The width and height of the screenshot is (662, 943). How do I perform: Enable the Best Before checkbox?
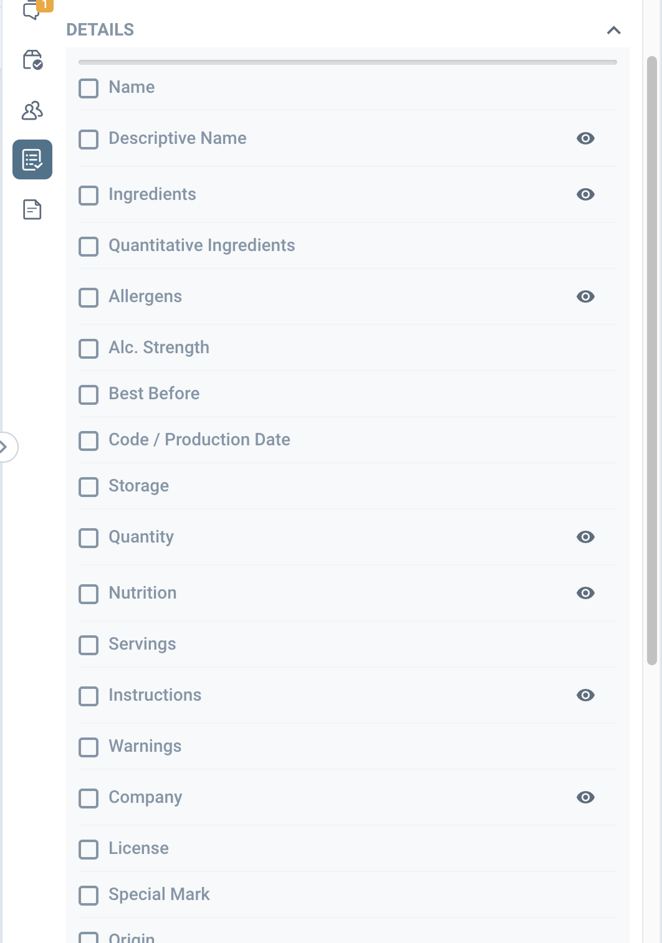[89, 394]
